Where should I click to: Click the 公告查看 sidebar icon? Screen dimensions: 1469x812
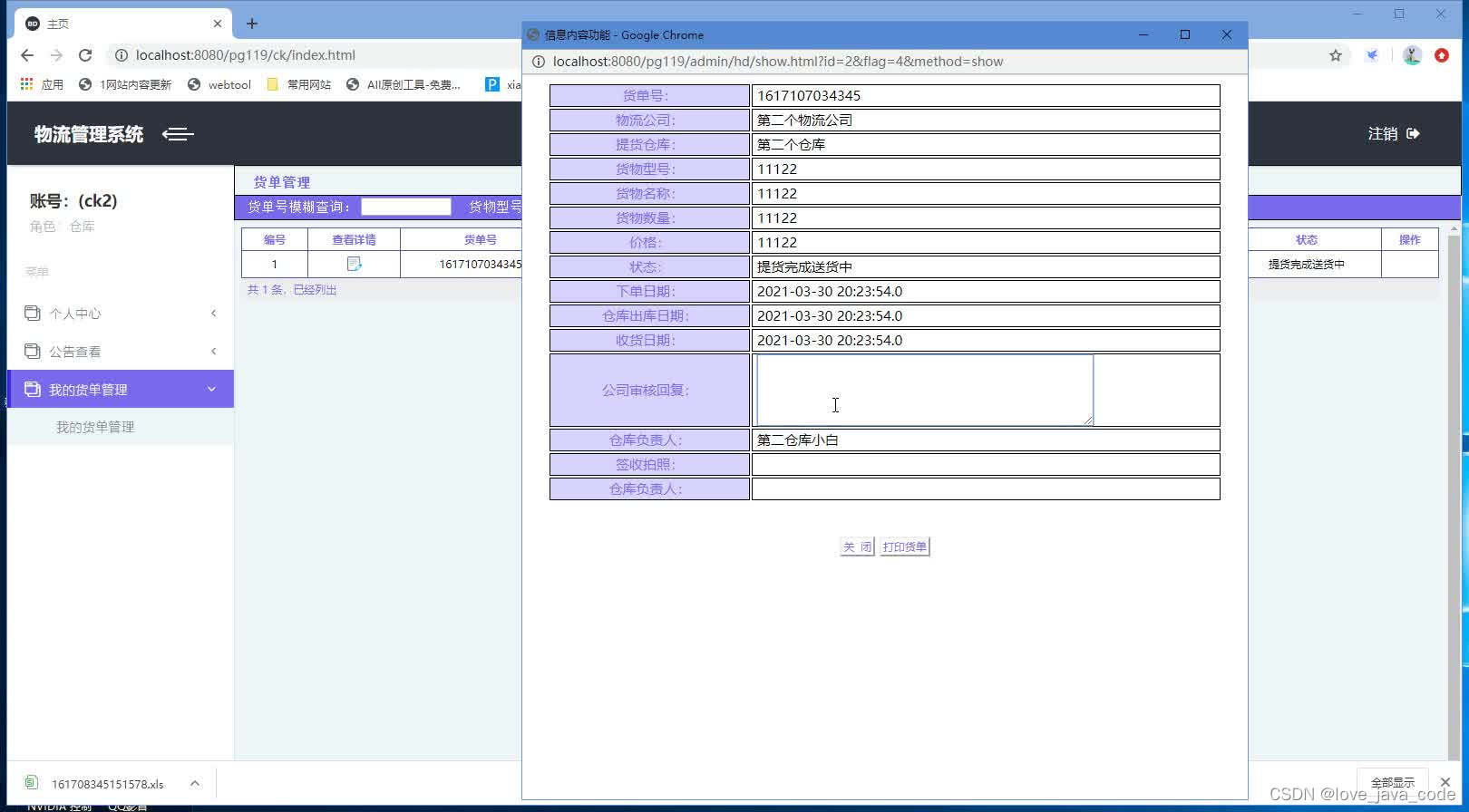coord(33,352)
